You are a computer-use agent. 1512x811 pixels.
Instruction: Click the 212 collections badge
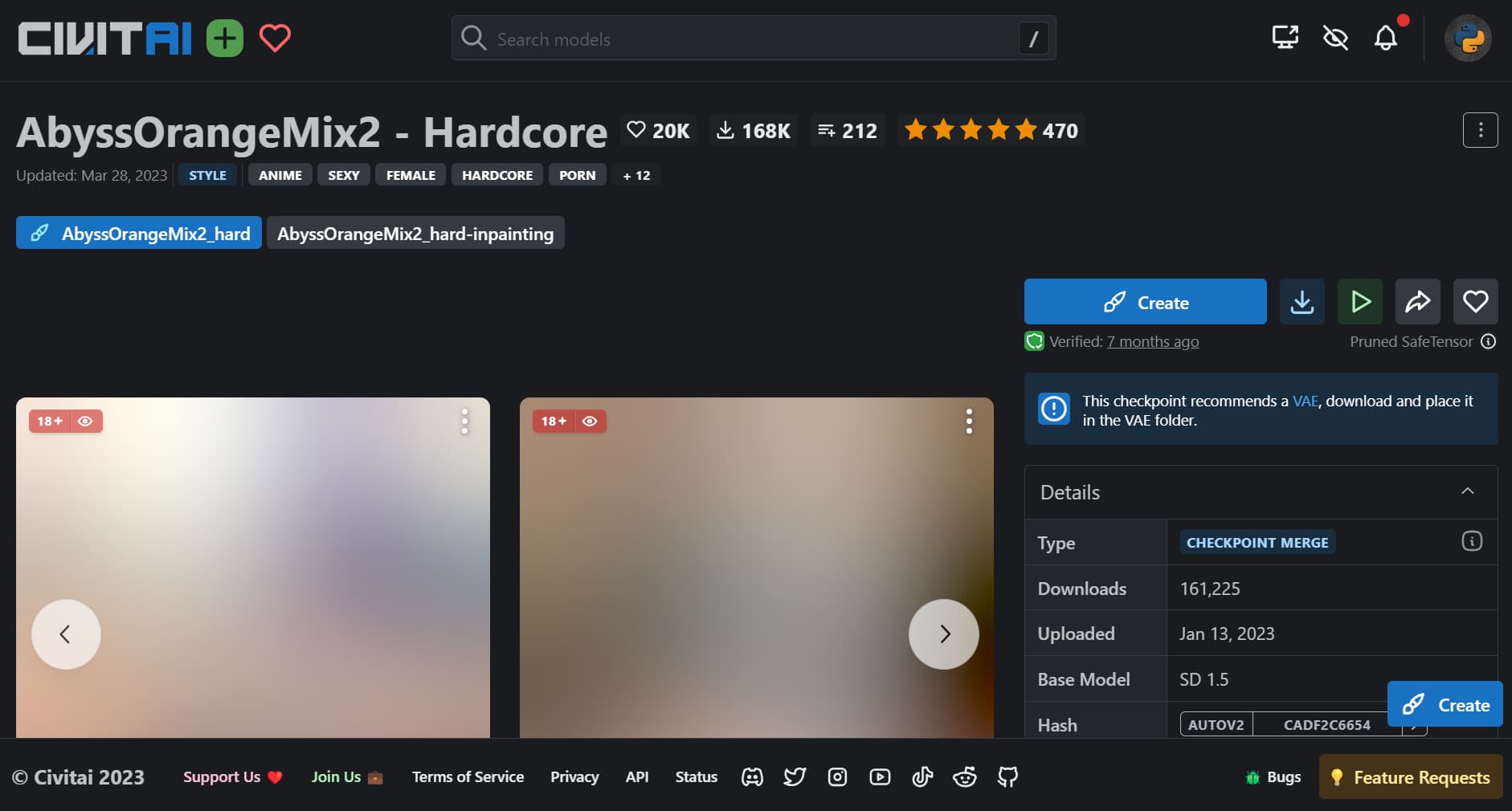click(848, 130)
